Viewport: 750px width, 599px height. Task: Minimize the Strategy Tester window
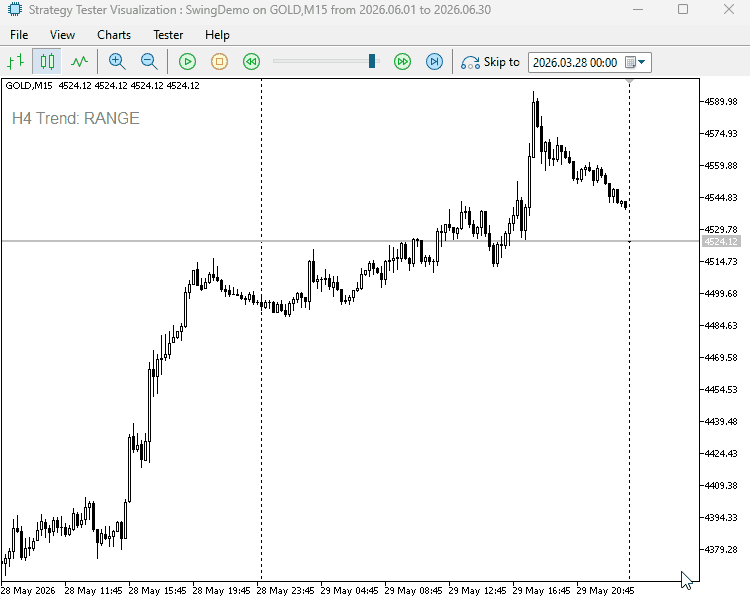[638, 9]
